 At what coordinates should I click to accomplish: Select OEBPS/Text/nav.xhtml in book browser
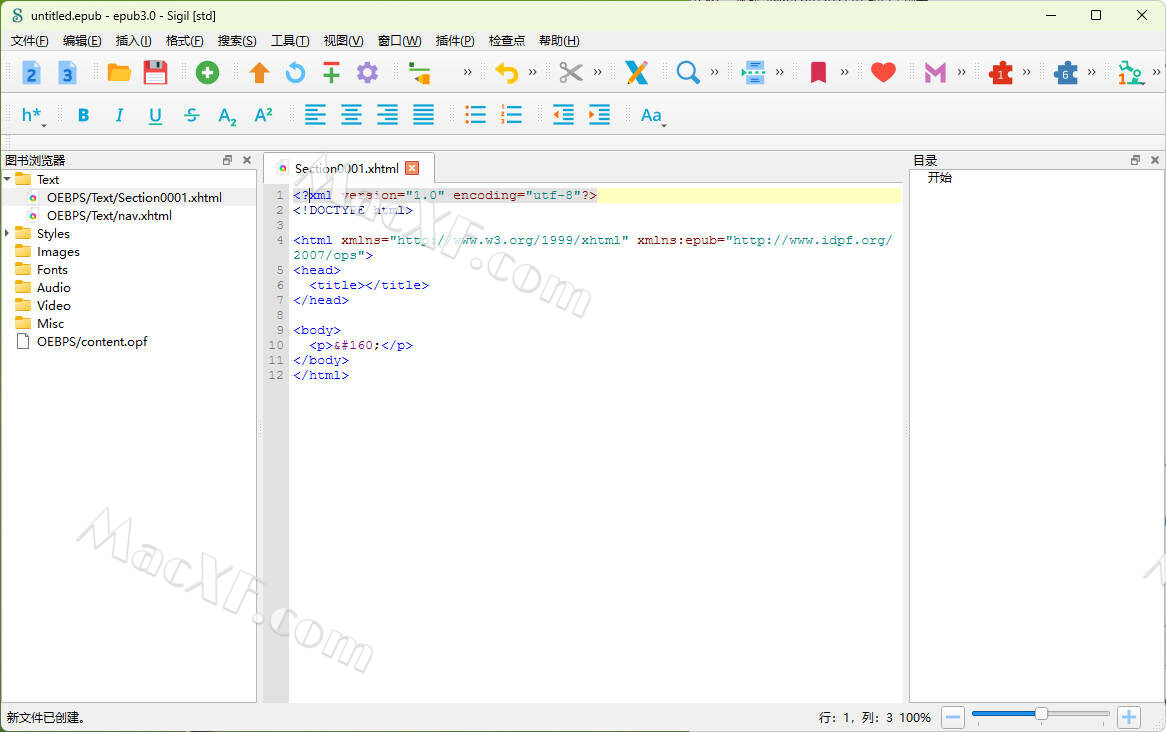109,216
